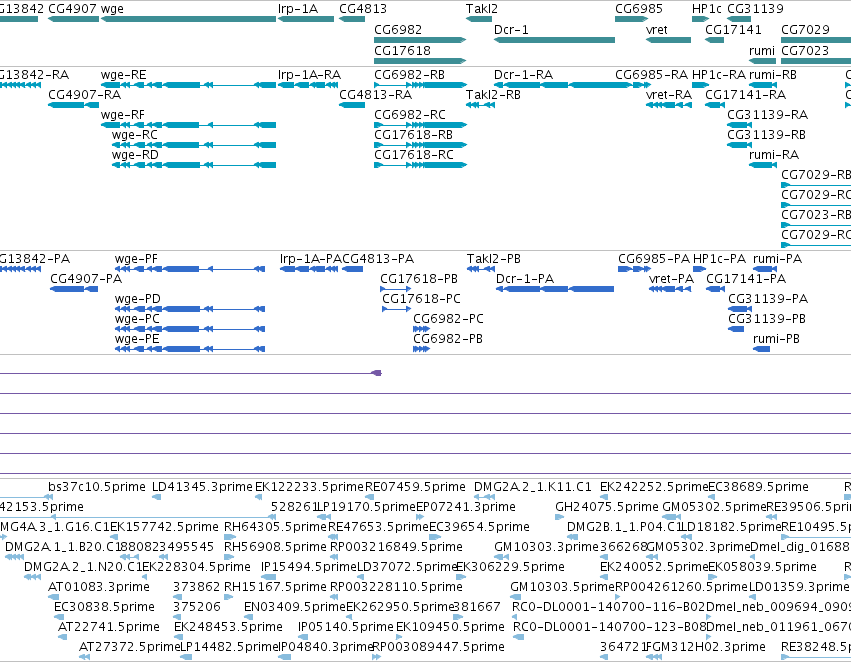This screenshot has width=851, height=662.
Task: Select the CG17618-RC transcript label
Action: click(x=414, y=155)
